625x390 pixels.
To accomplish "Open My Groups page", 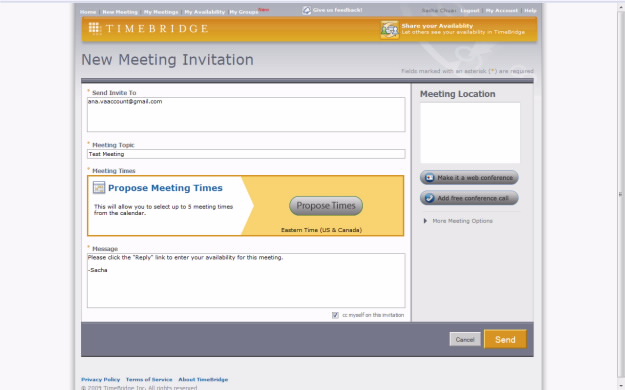I will pyautogui.click(x=244, y=12).
